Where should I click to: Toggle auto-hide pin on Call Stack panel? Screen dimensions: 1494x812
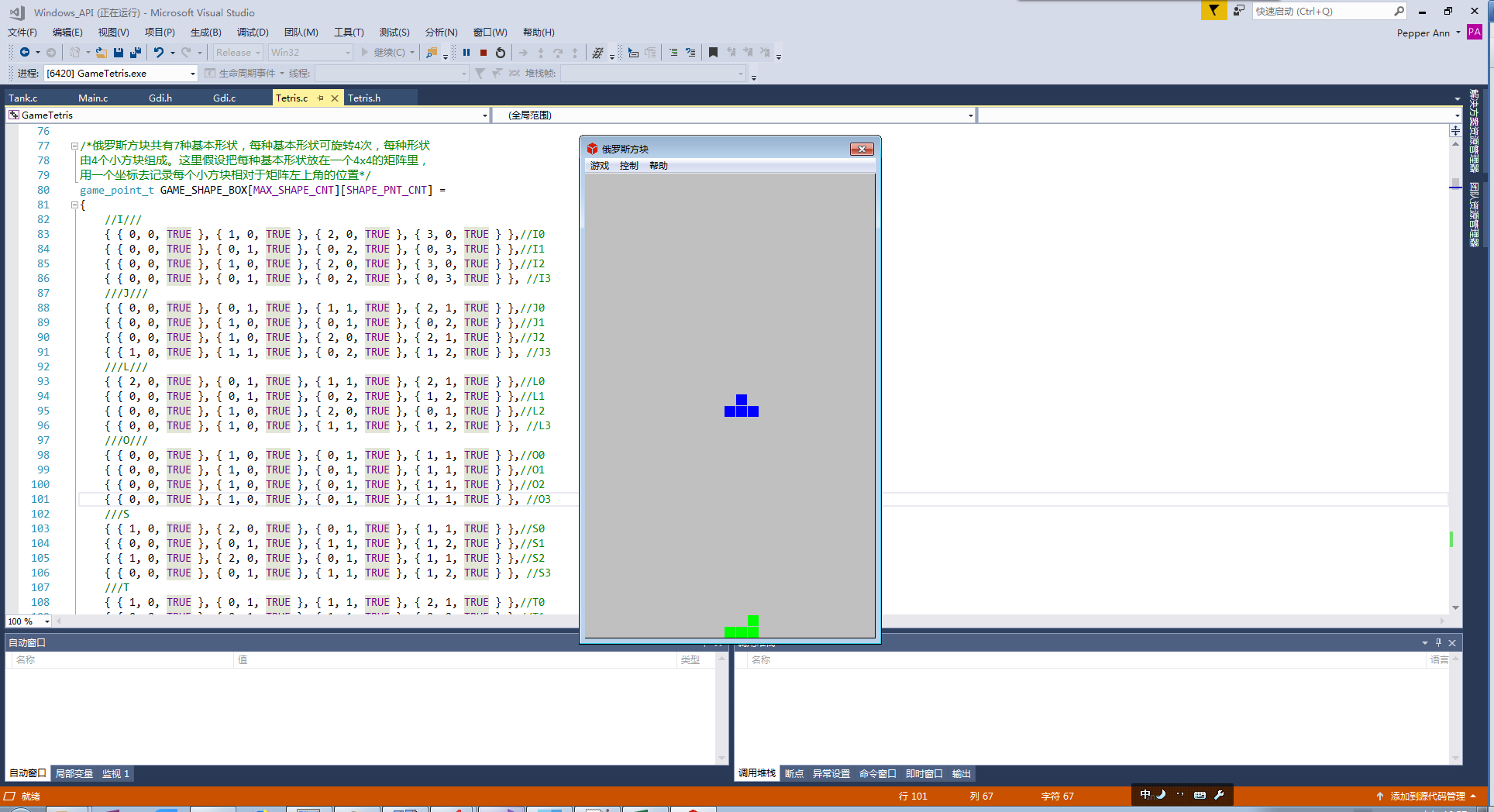1438,643
